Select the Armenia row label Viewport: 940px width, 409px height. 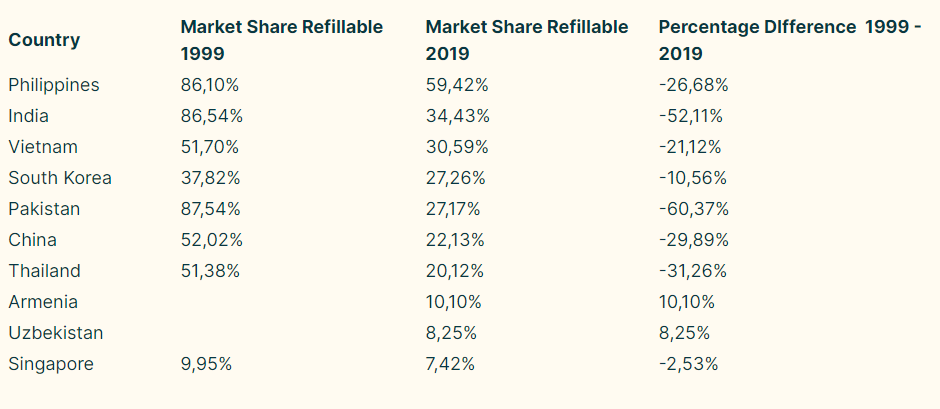click(x=43, y=302)
